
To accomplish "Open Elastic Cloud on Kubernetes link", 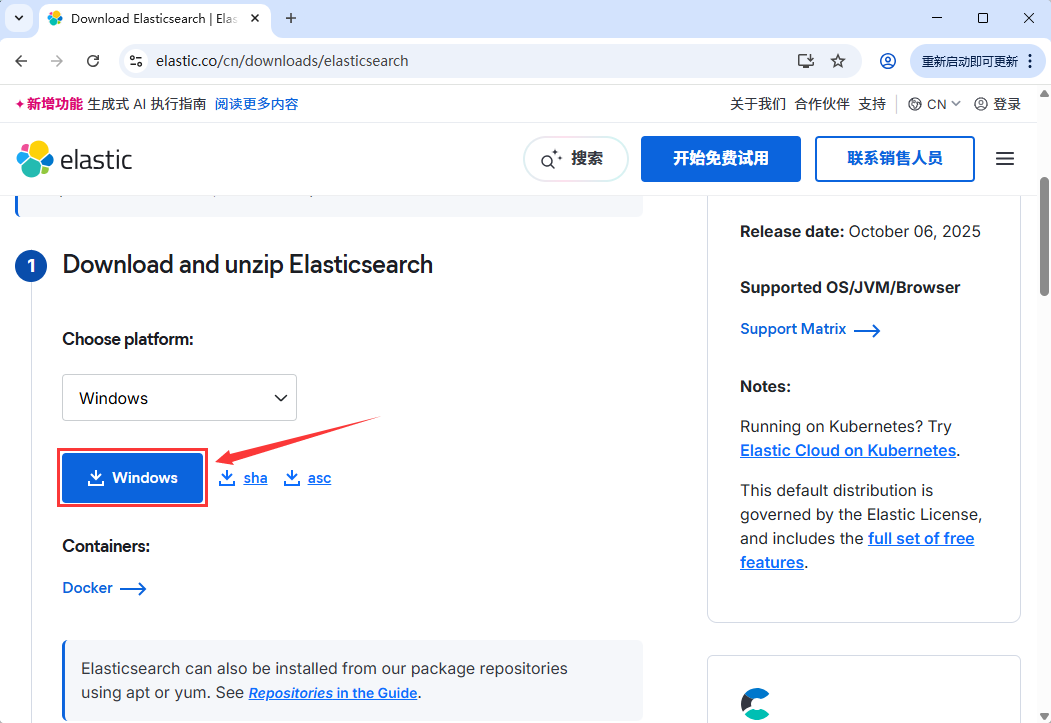I will pos(848,450).
